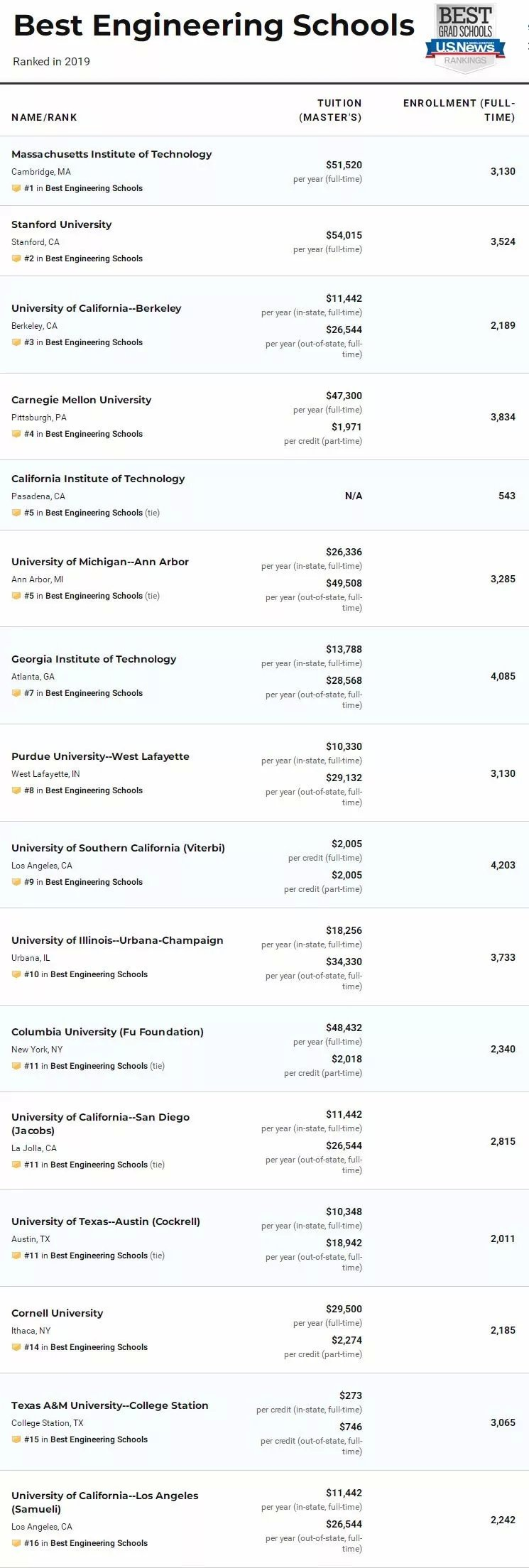Viewport: 529px width, 1568px height.
Task: Open the University of Illinois--Urbana-Champaign link
Action: [117, 940]
